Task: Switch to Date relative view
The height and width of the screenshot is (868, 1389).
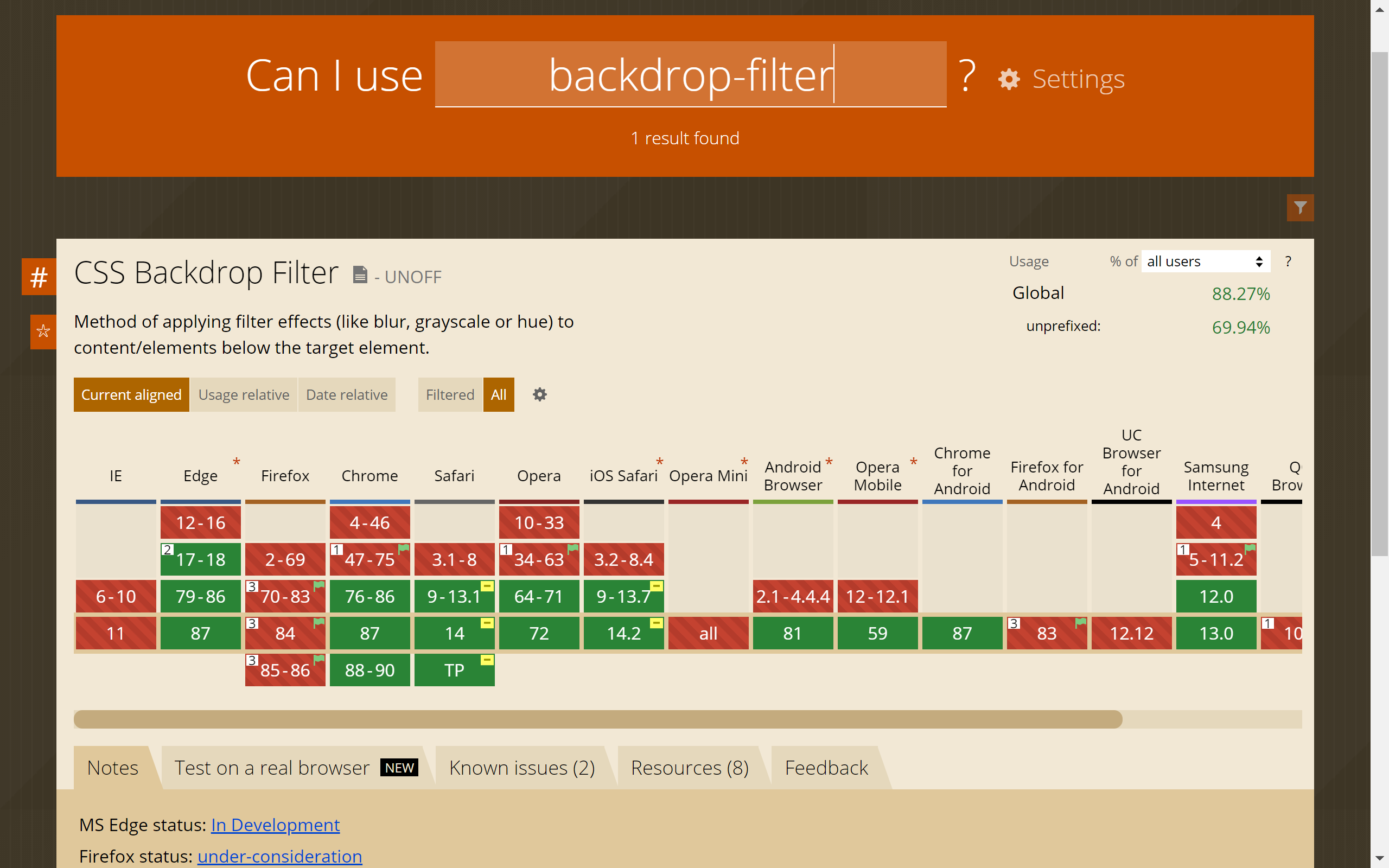Action: coord(347,394)
